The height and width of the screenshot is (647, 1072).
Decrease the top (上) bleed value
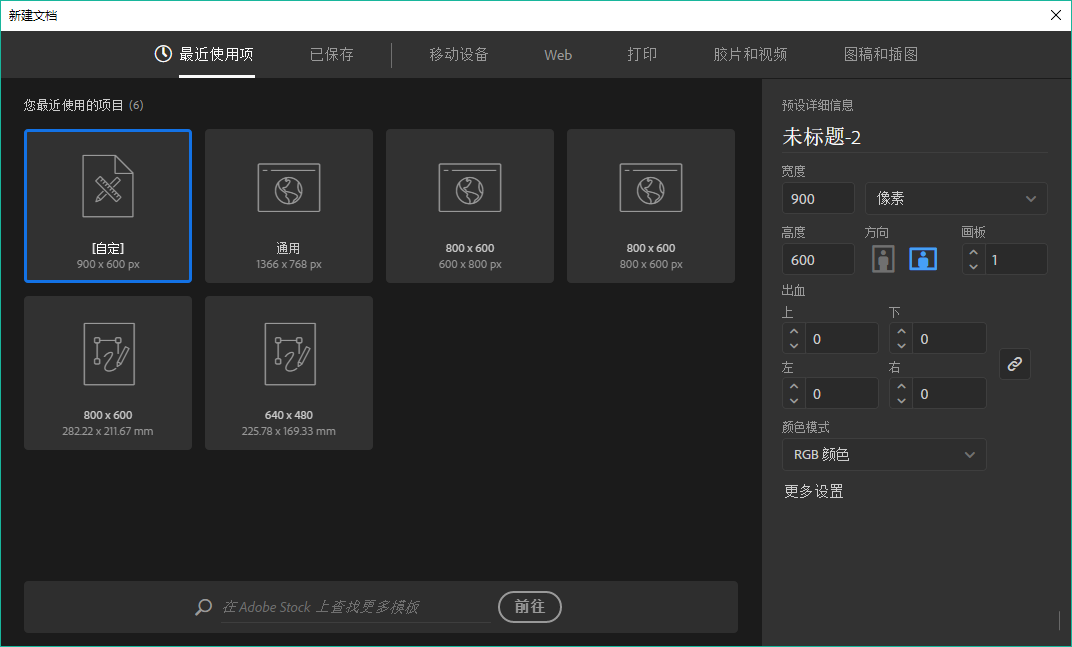[x=794, y=346]
